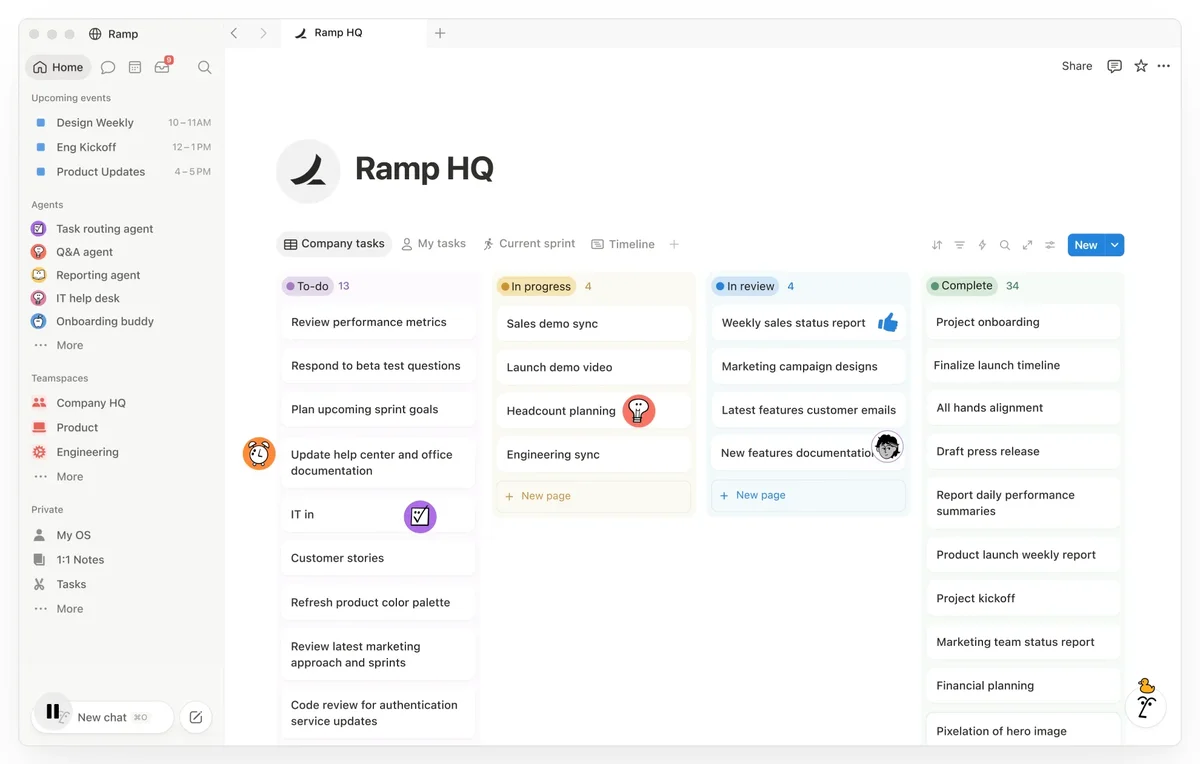1200x764 pixels.
Task: Click the lightbulb avatar on Headcount planning
Action: (639, 411)
